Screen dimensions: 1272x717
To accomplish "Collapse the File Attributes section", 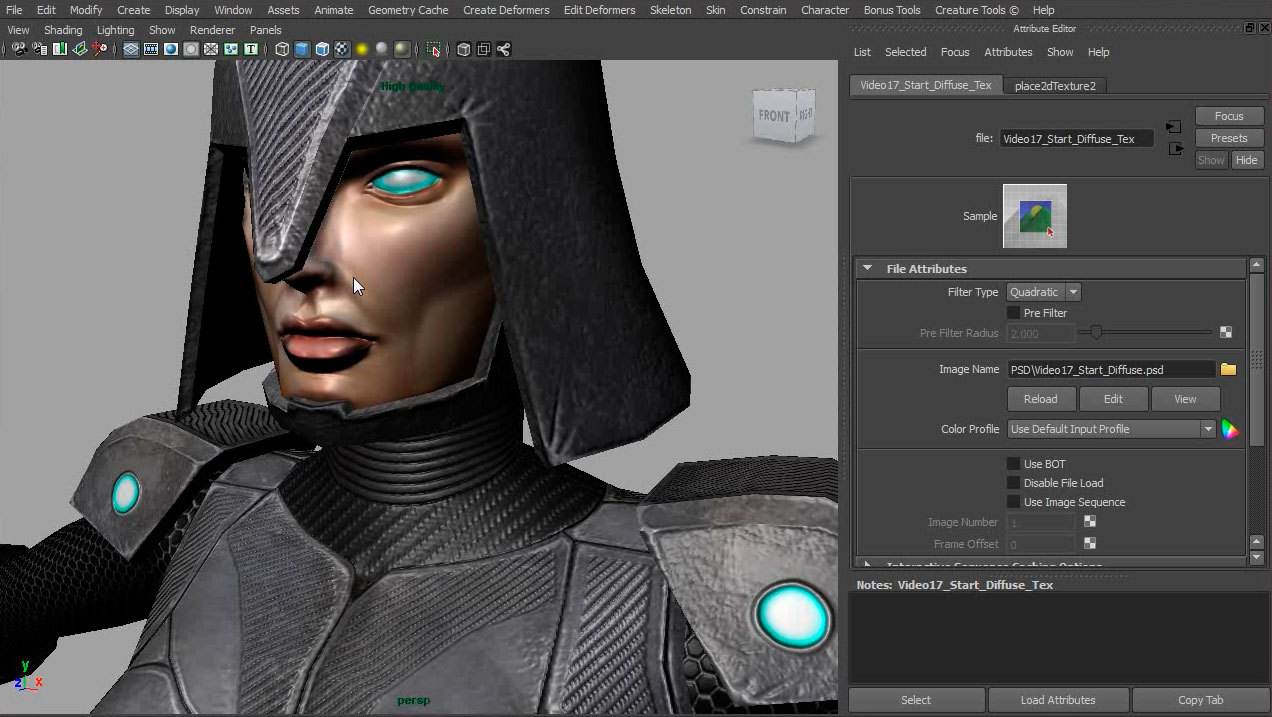I will [x=867, y=269].
